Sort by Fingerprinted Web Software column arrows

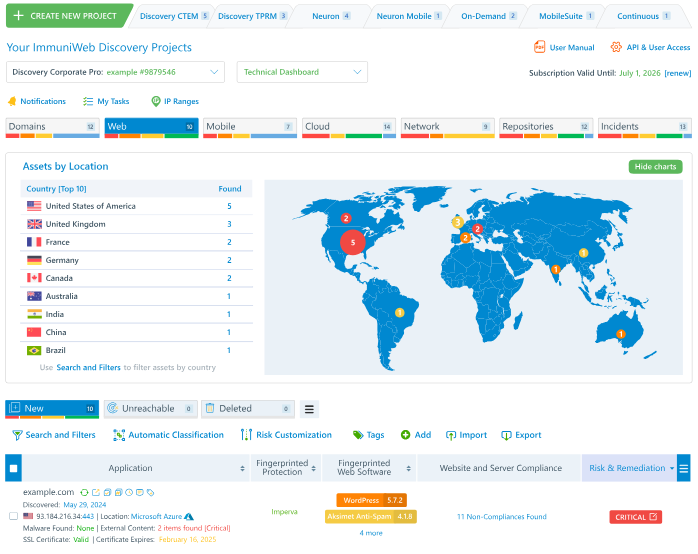pos(408,469)
